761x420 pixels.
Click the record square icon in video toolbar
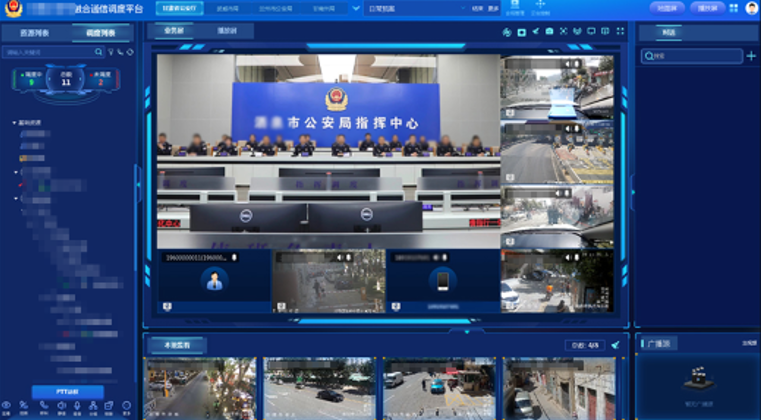(x=521, y=32)
